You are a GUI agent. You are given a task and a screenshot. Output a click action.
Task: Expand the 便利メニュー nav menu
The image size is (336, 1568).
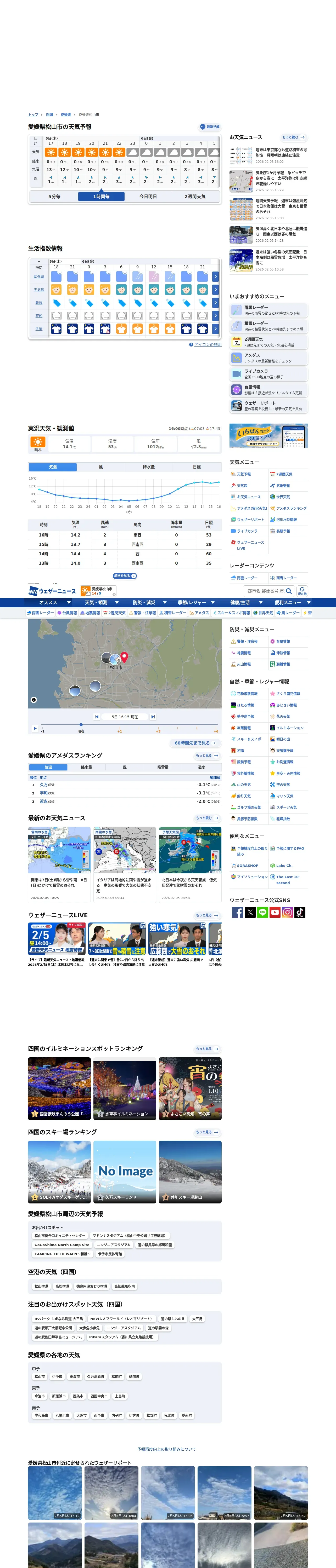[291, 603]
